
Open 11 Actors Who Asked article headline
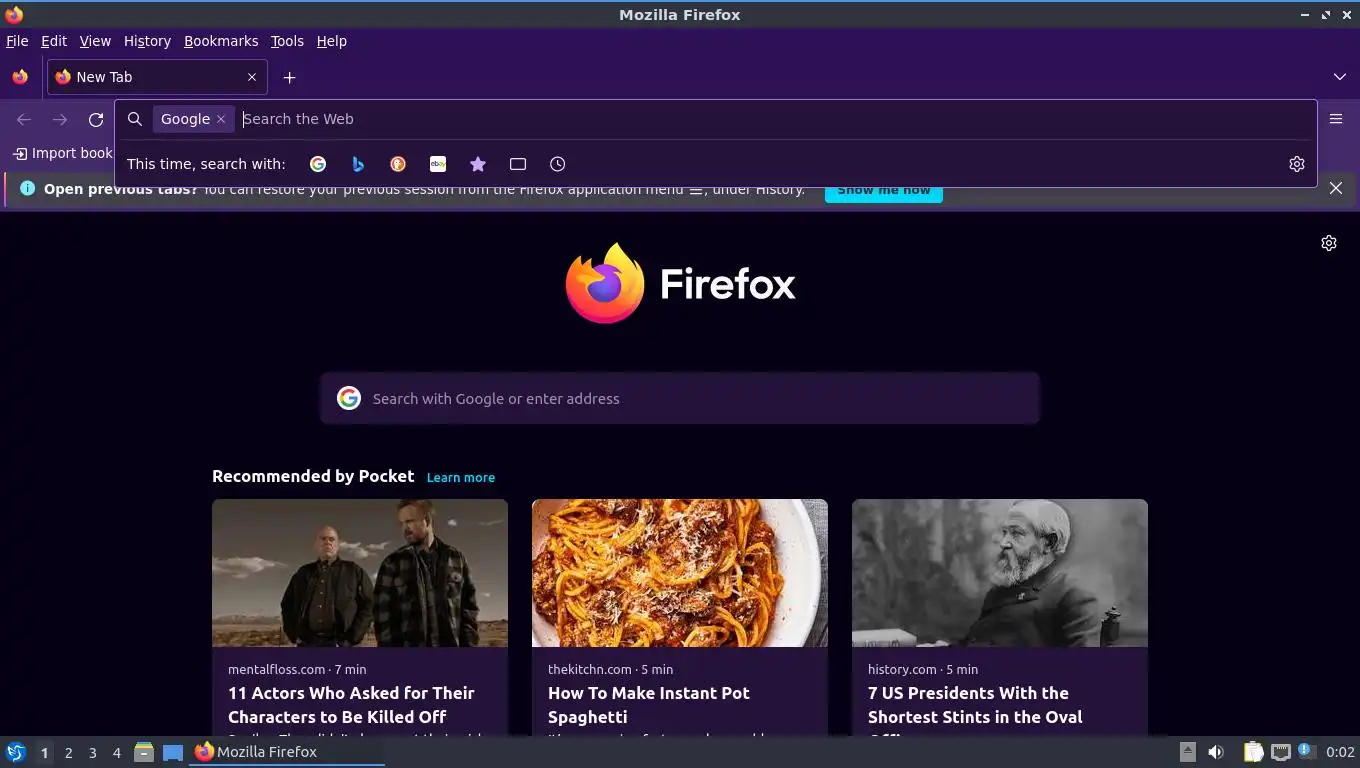[x=351, y=705]
